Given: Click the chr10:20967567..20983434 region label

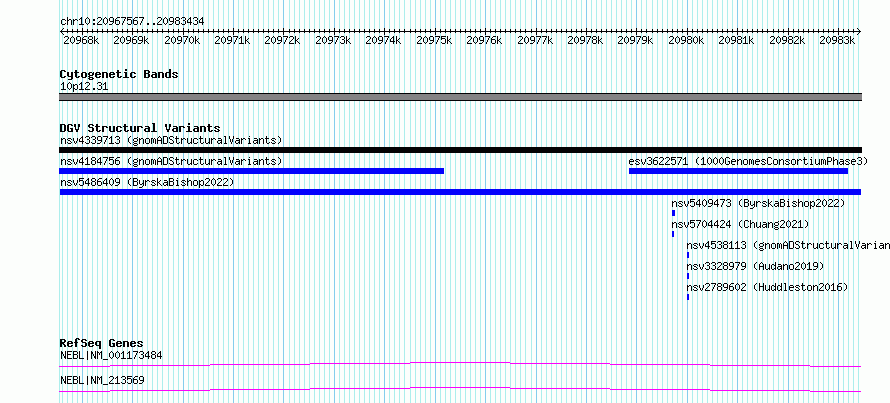Looking at the screenshot, I should (132, 21).
